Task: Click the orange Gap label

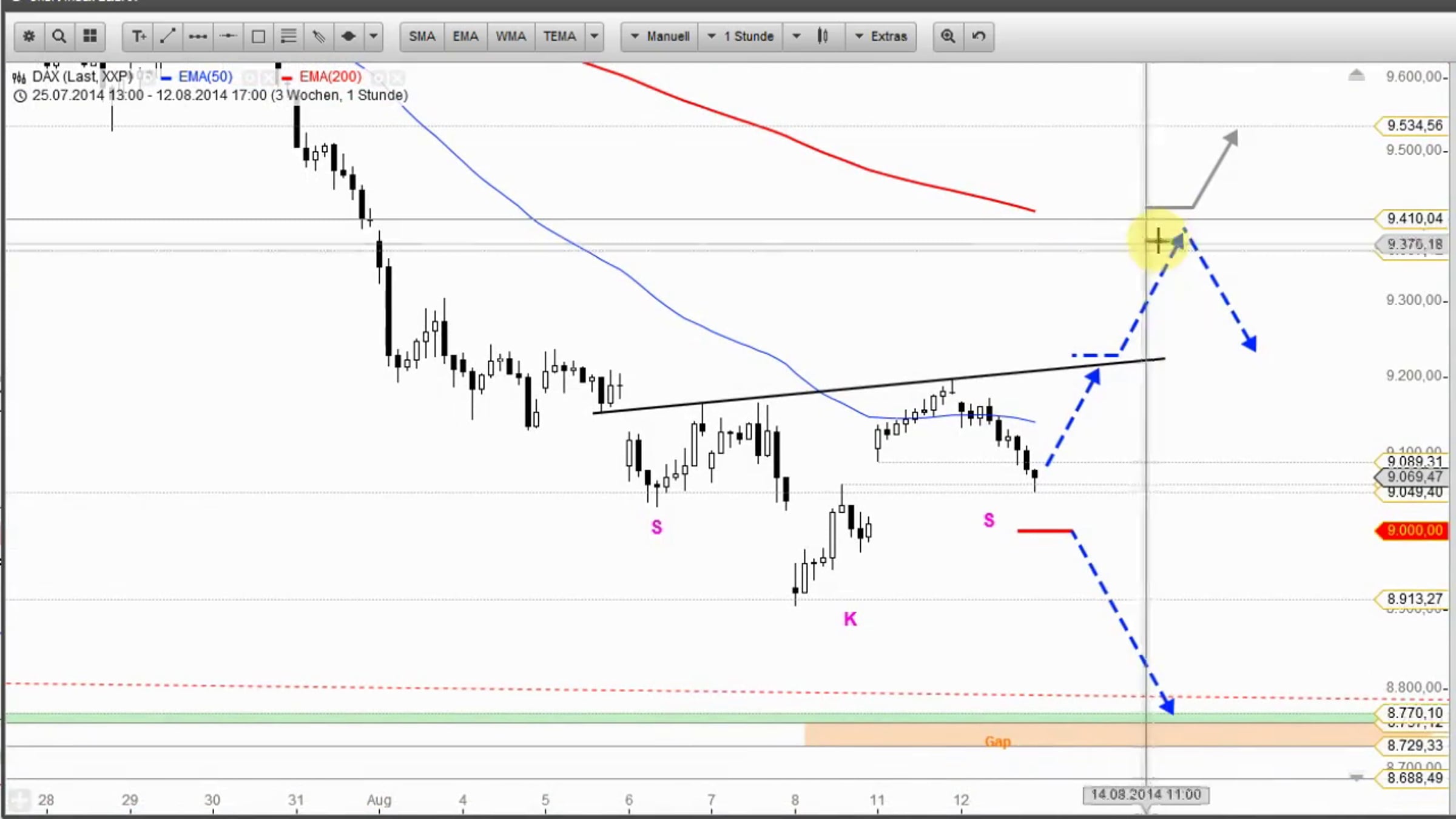Action: 998,741
